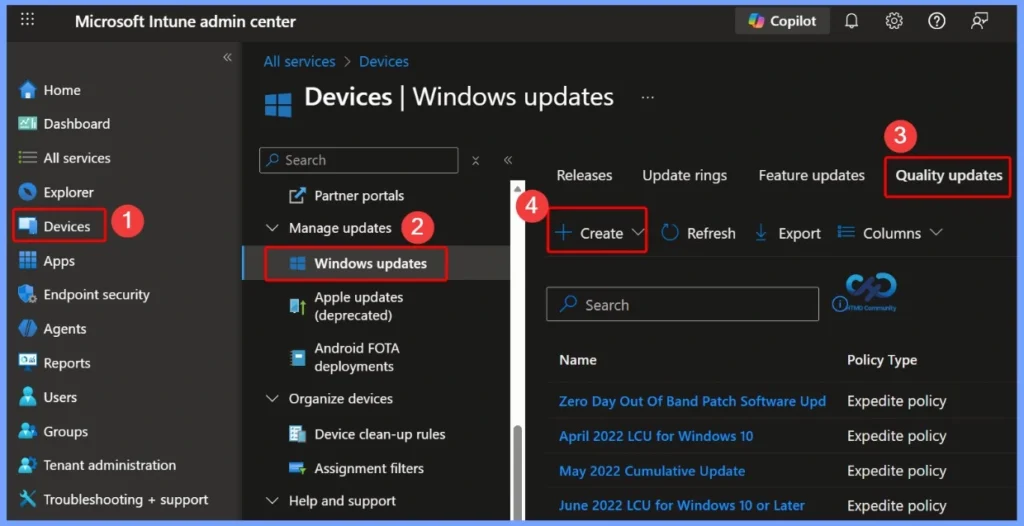Open Tenant administration in left navigation
This screenshot has width=1024, height=526.
tap(97, 465)
